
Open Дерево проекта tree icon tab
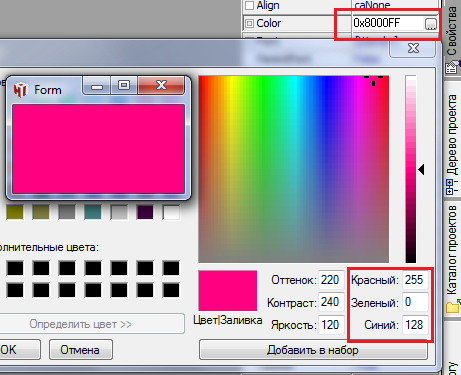(450, 187)
